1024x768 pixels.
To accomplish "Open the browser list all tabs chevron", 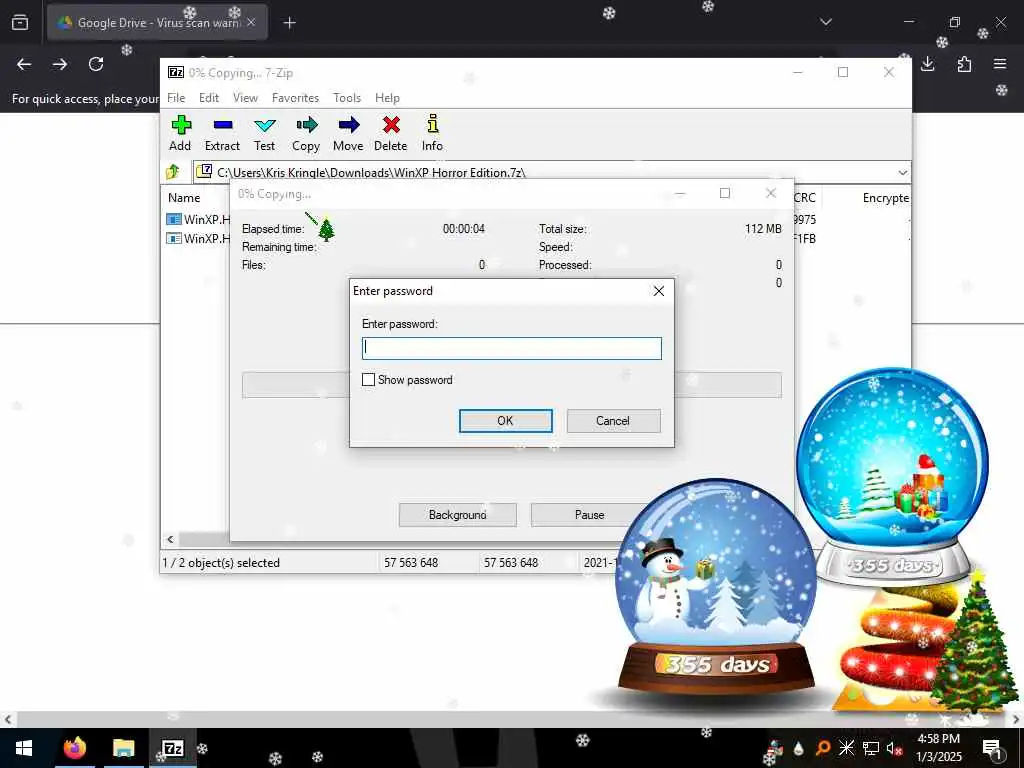I will [826, 22].
